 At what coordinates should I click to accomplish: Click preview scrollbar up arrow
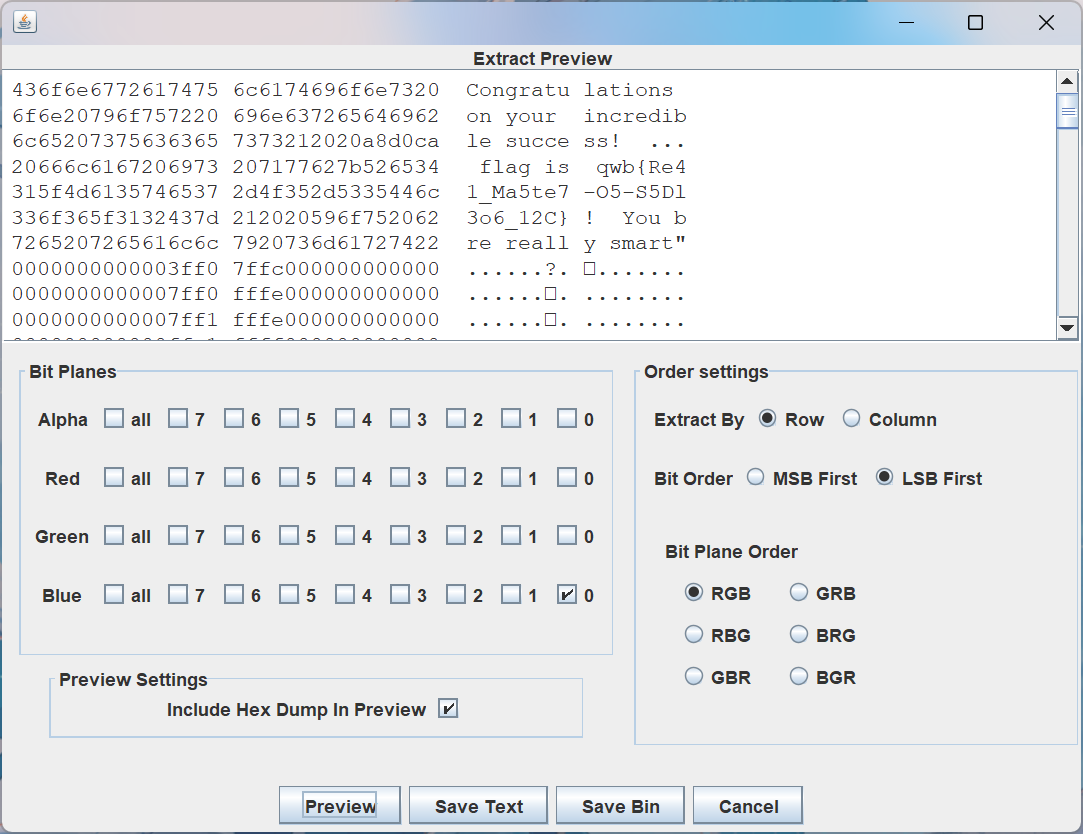(1067, 82)
